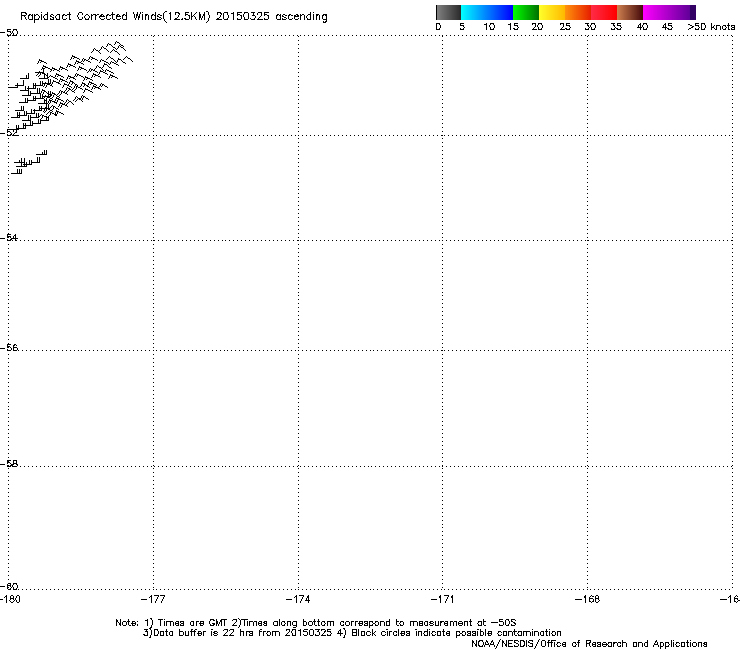
Task: Click the '-52' latitude axis label
Action: point(9,133)
